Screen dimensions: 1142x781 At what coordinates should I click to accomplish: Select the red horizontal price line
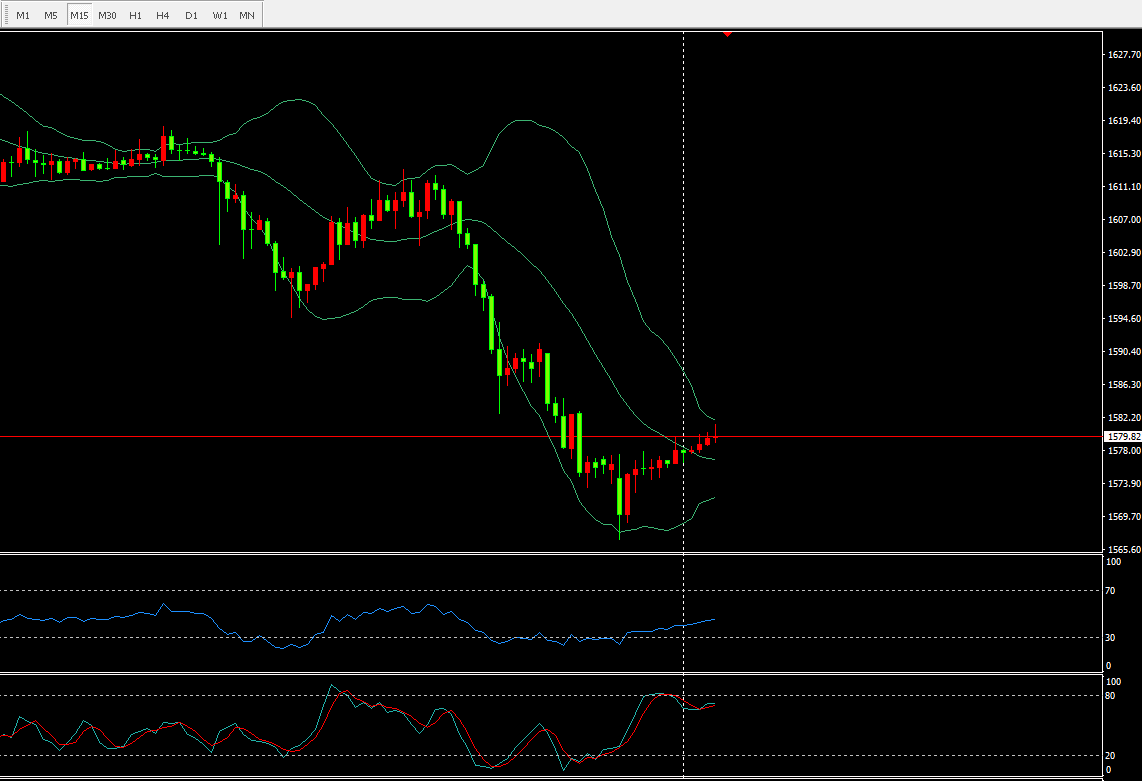300,436
